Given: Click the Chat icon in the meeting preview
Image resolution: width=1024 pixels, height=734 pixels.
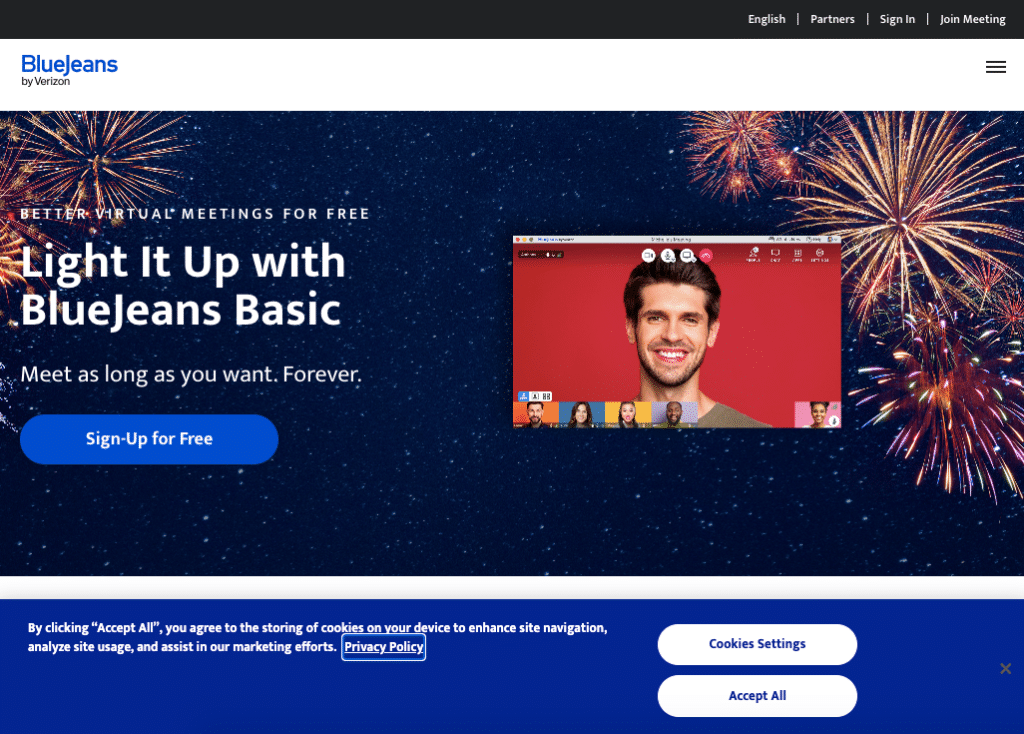Looking at the screenshot, I should pyautogui.click(x=775, y=255).
